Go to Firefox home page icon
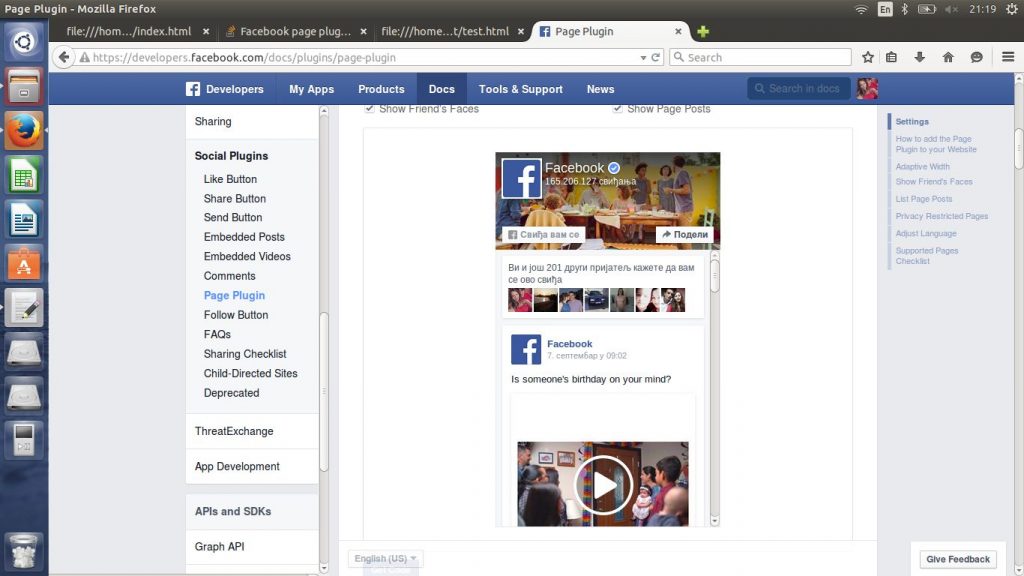The height and width of the screenshot is (576, 1024). [x=948, y=57]
